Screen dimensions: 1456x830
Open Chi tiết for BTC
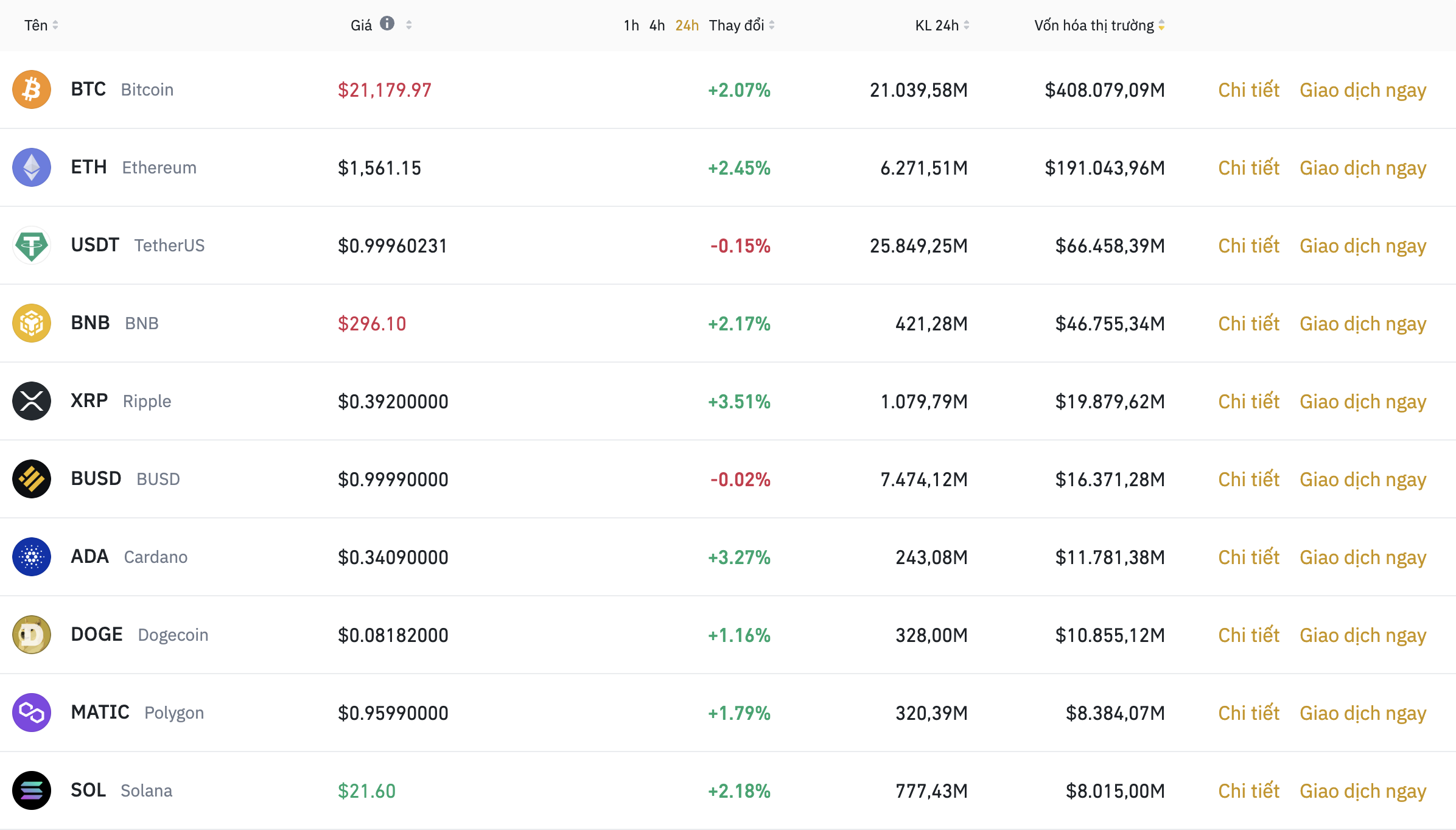1248,90
